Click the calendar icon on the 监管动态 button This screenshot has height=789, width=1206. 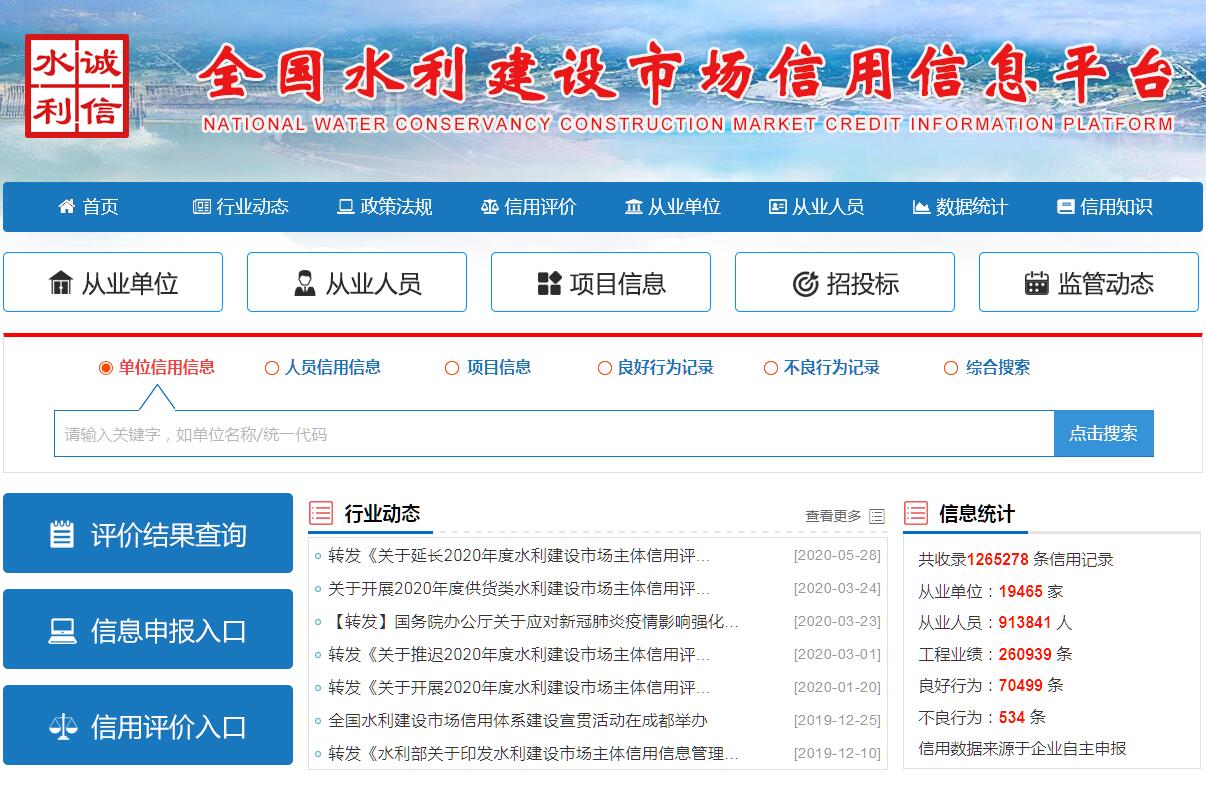[x=1036, y=284]
